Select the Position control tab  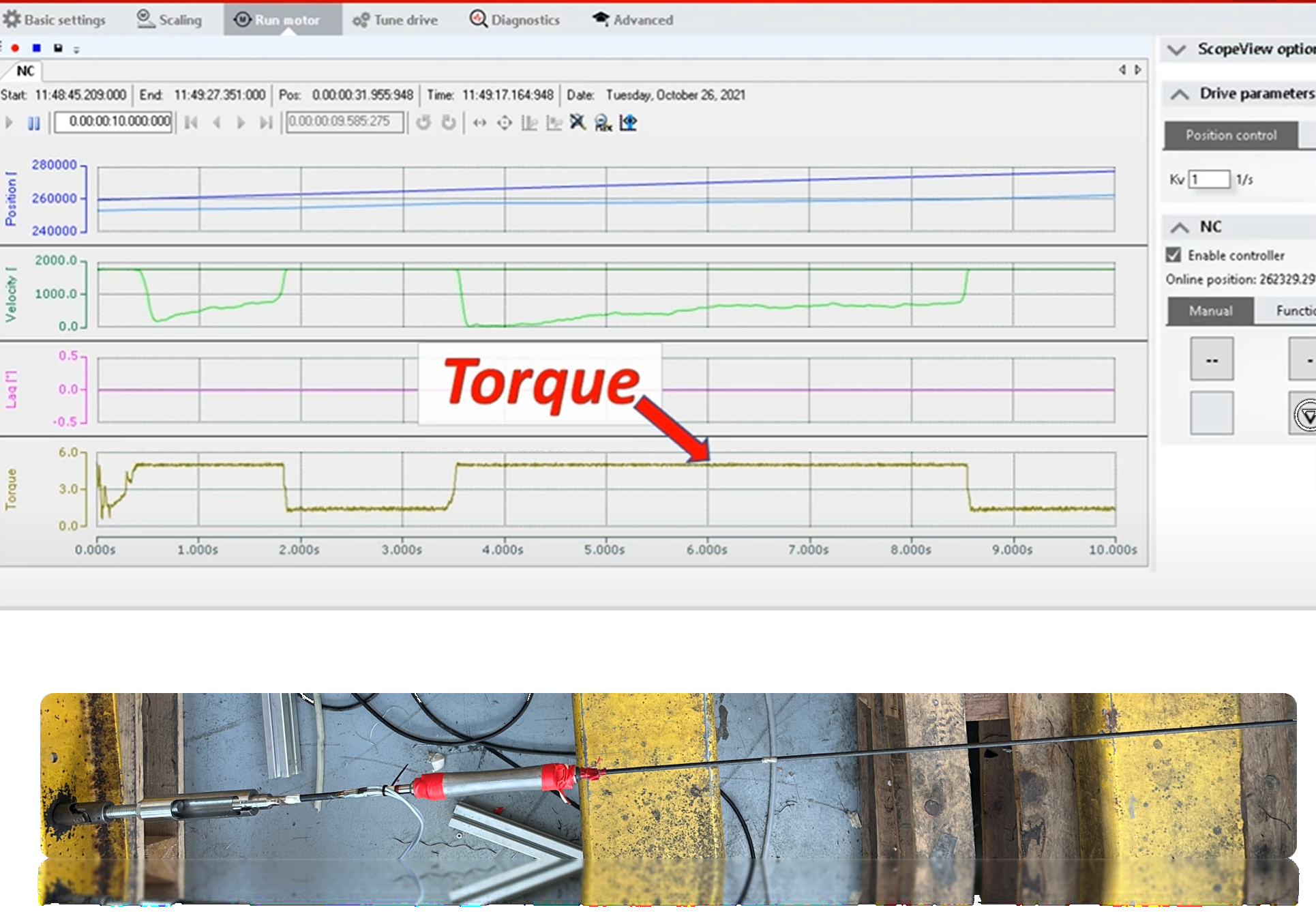click(1231, 135)
